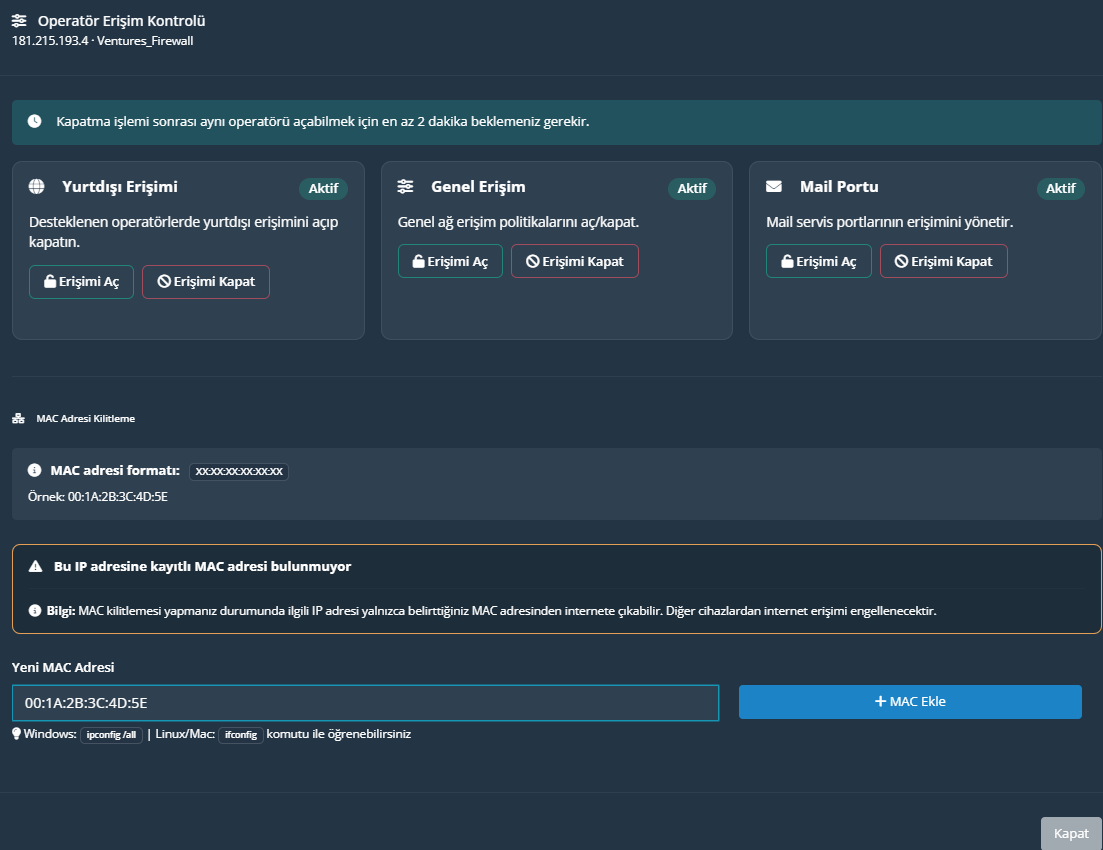Click the 2 dakika wait notice text
This screenshot has height=850, width=1103.
[323, 121]
